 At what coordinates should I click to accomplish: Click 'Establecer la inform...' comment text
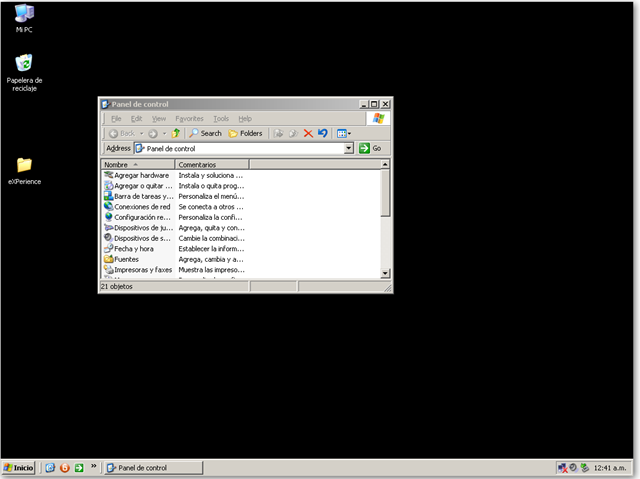coord(211,249)
